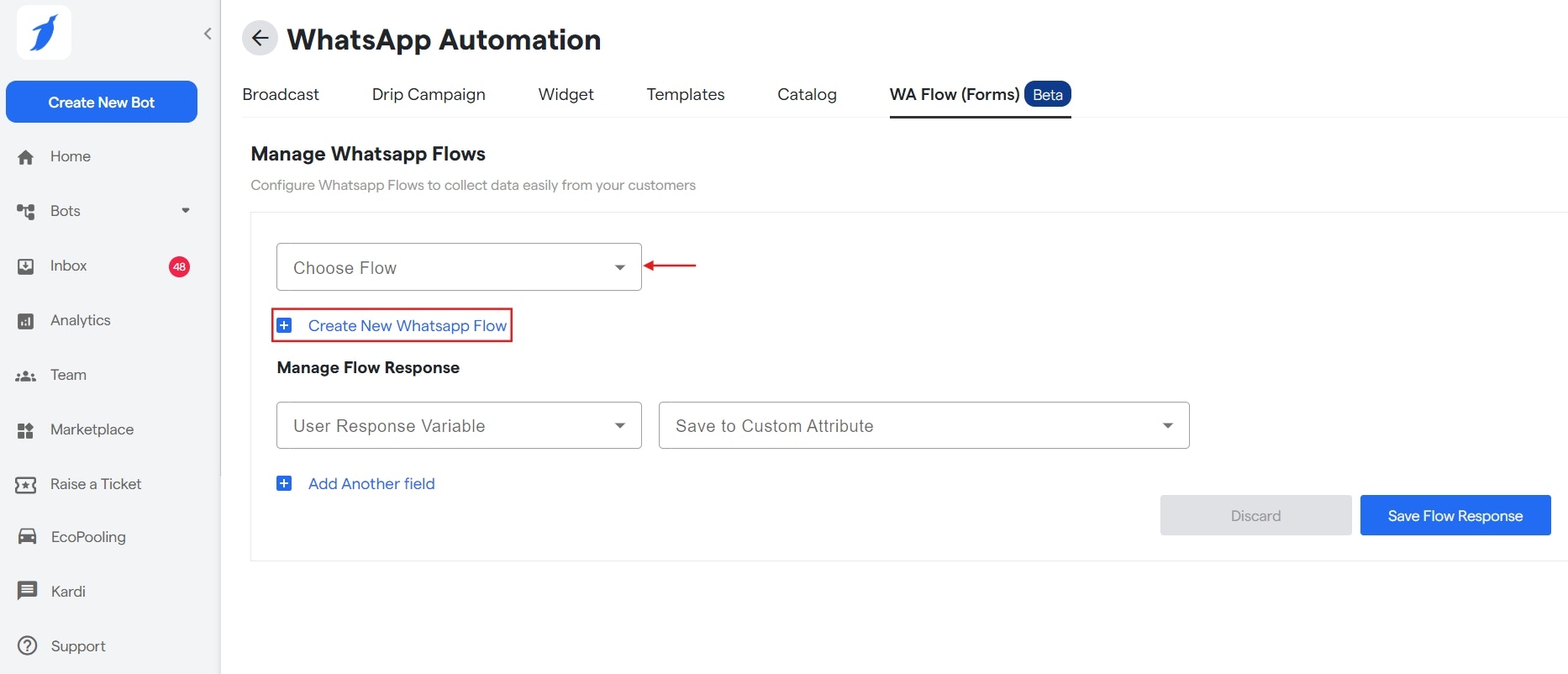Click the Create New Bot button
This screenshot has width=1568, height=674.
[102, 102]
